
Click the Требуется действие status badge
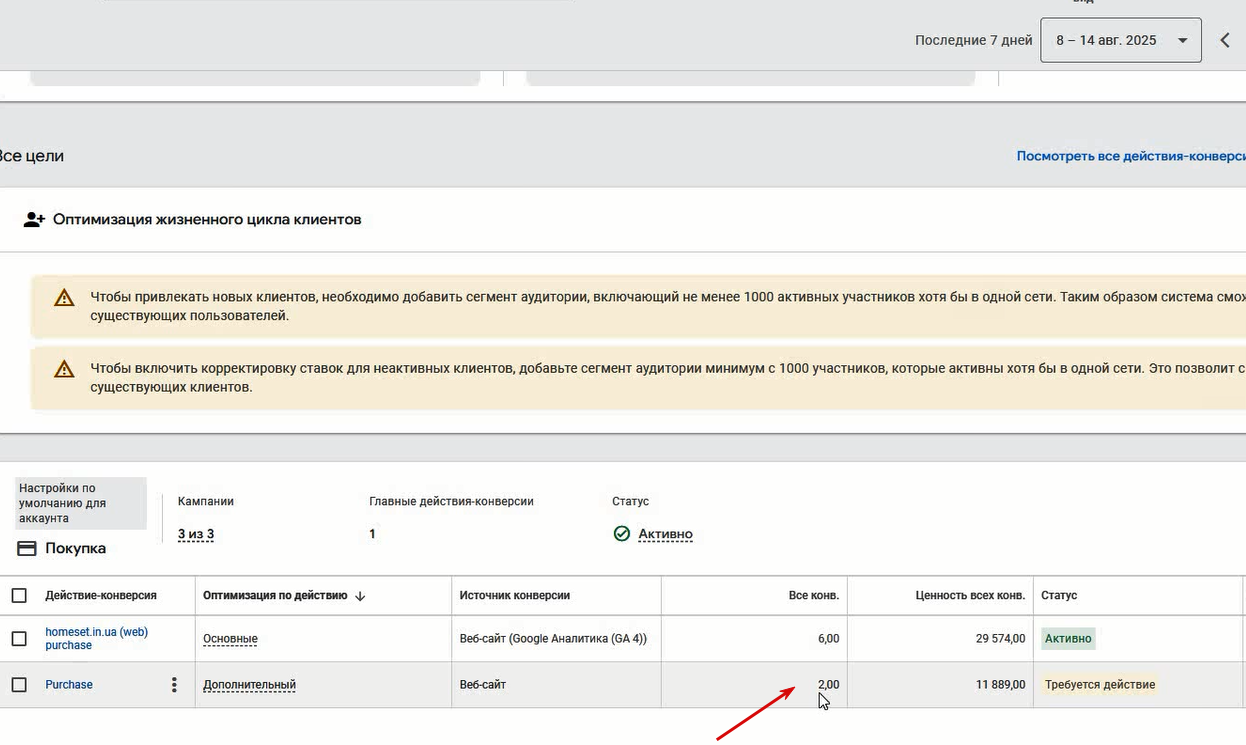tap(1100, 685)
